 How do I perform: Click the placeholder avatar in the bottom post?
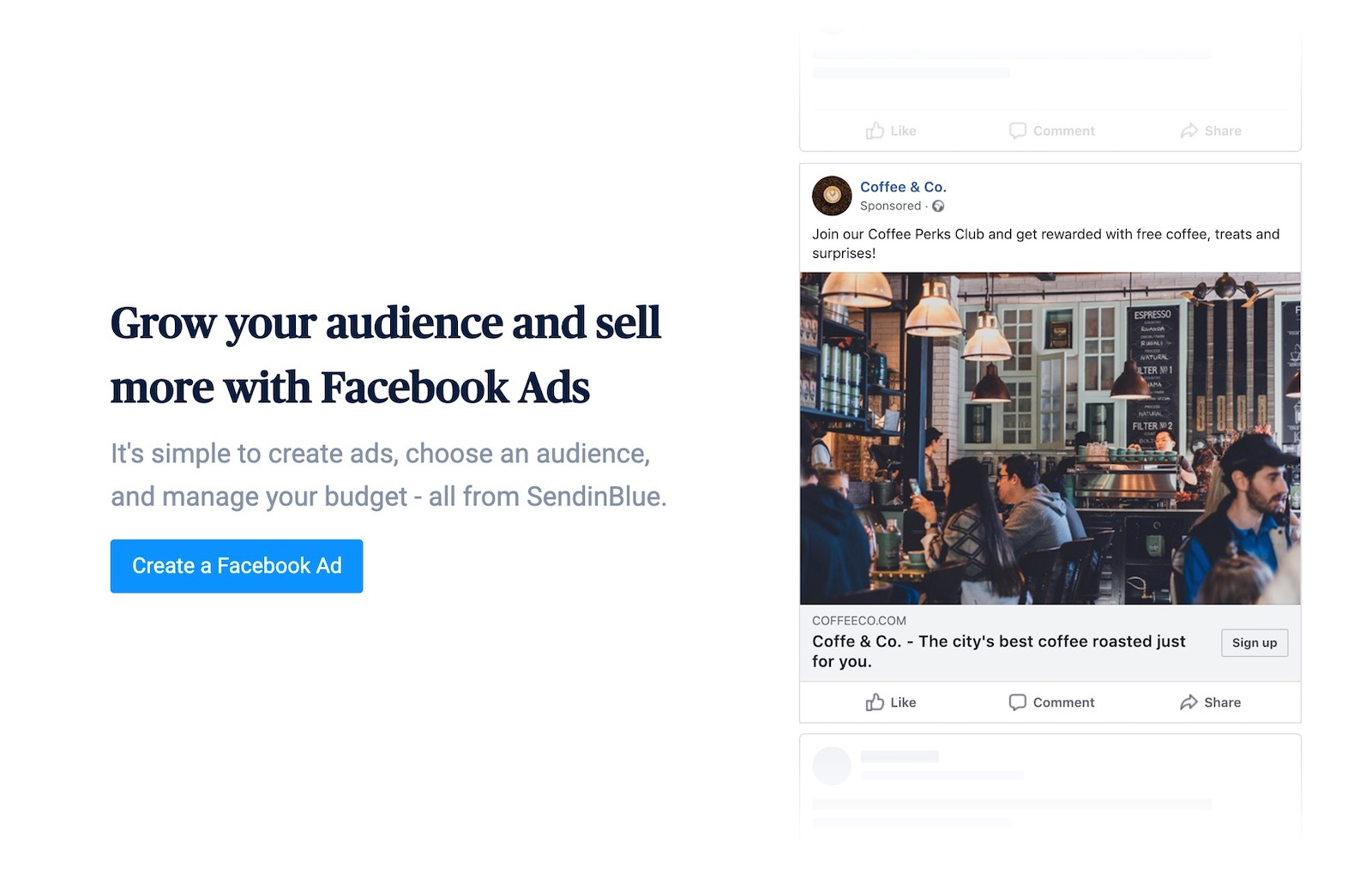pyautogui.click(x=832, y=766)
